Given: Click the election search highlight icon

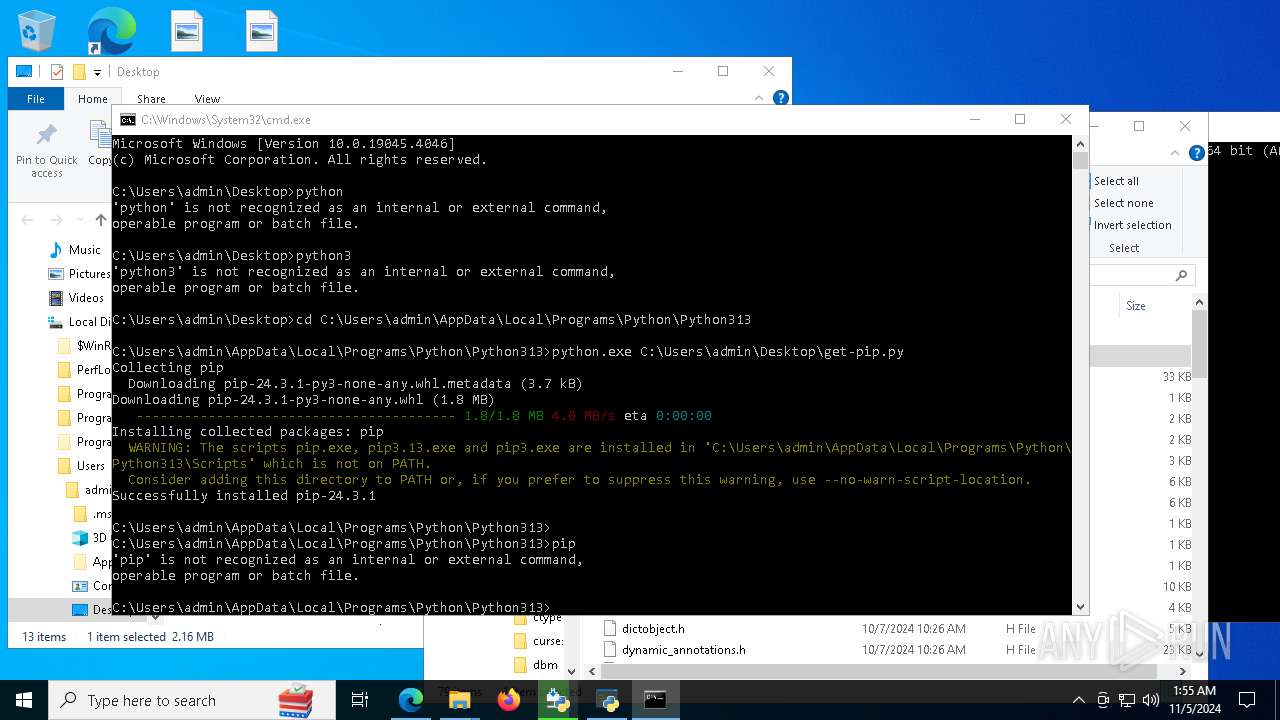Looking at the screenshot, I should (x=296, y=700).
